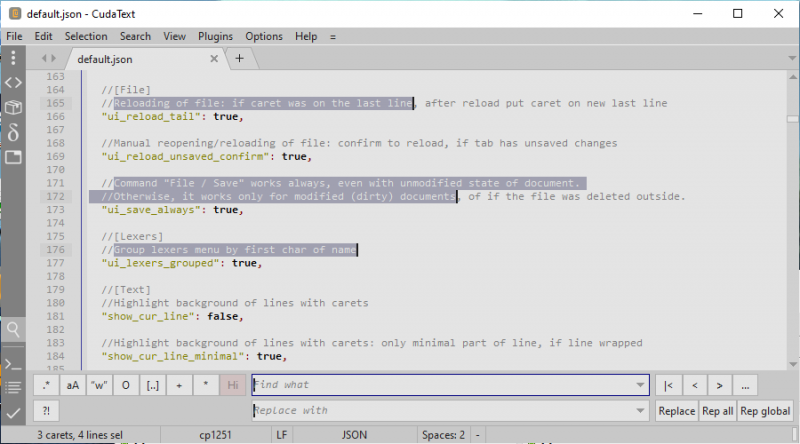Toggle in-selection [..] search option
The height and width of the screenshot is (444, 800).
153,385
